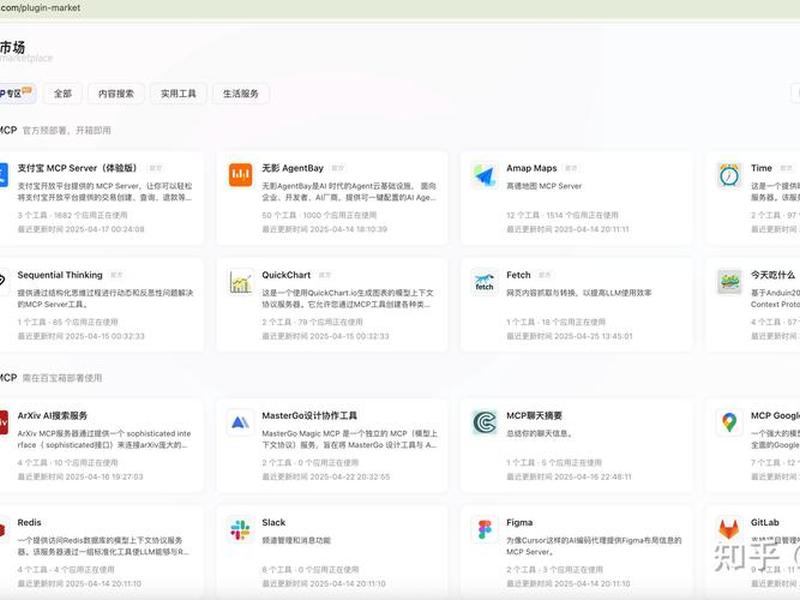Screen dimensions: 800x600
Task: Open the 今天吃什么 card title
Action: pyautogui.click(x=772, y=275)
